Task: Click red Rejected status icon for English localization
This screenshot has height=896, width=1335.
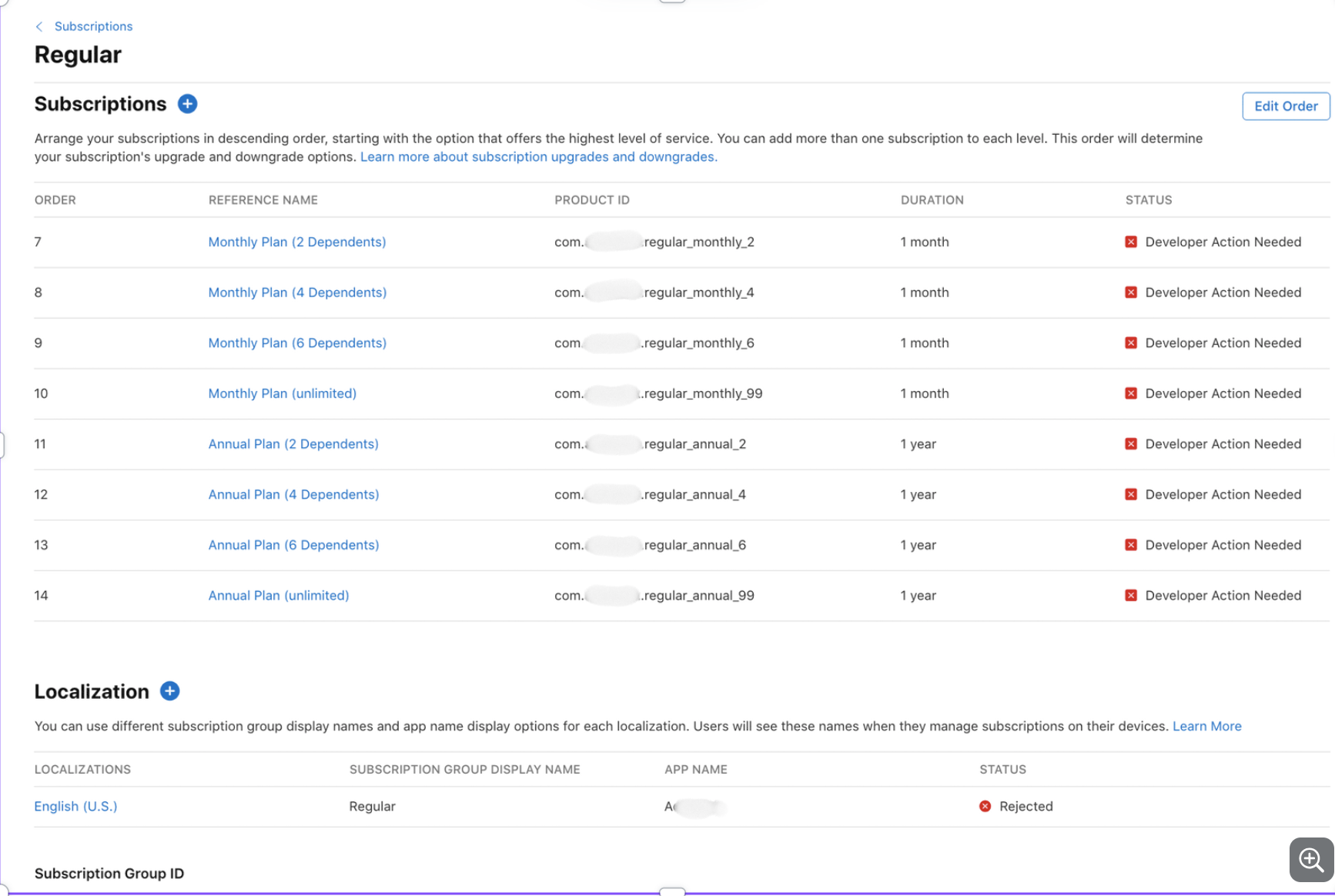Action: (x=985, y=806)
